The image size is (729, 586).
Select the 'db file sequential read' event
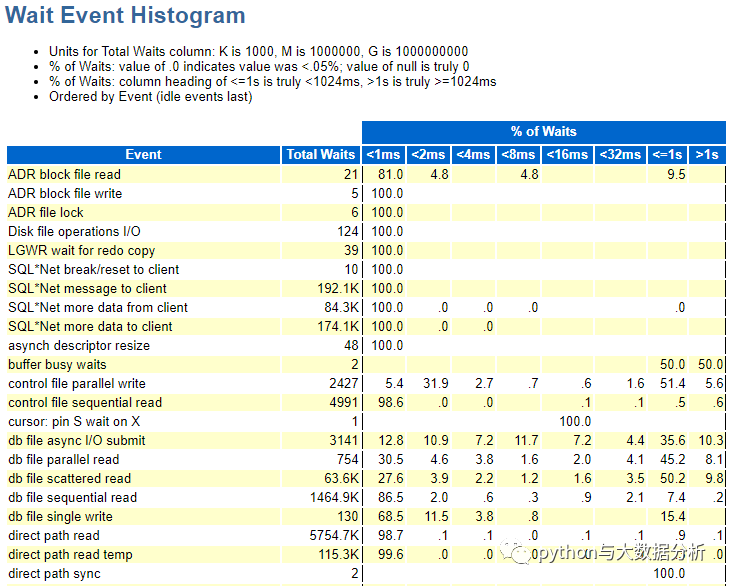click(x=72, y=498)
